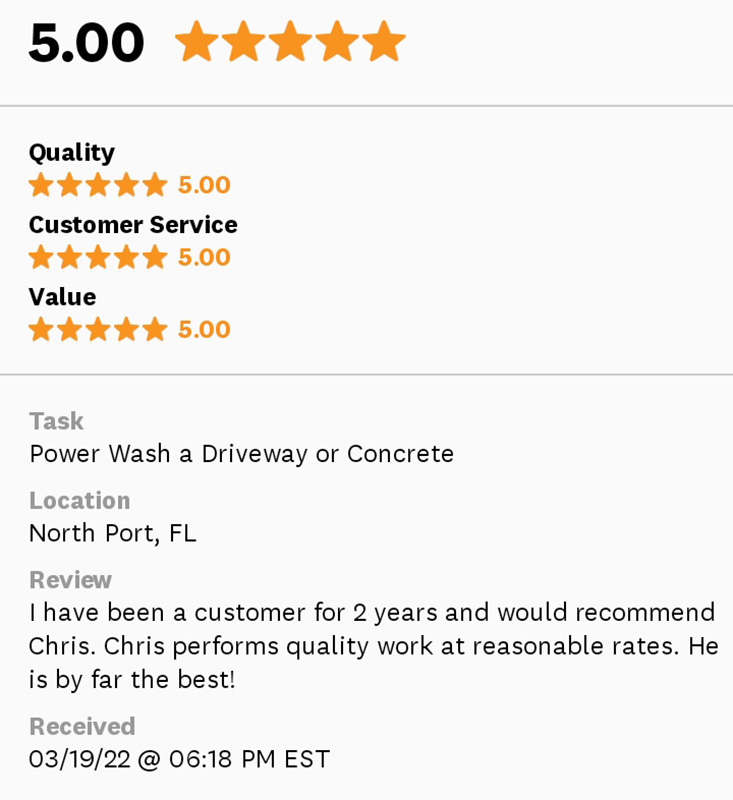Click the review text mentioning Chris
Image resolution: width=733 pixels, height=800 pixels.
[372, 646]
